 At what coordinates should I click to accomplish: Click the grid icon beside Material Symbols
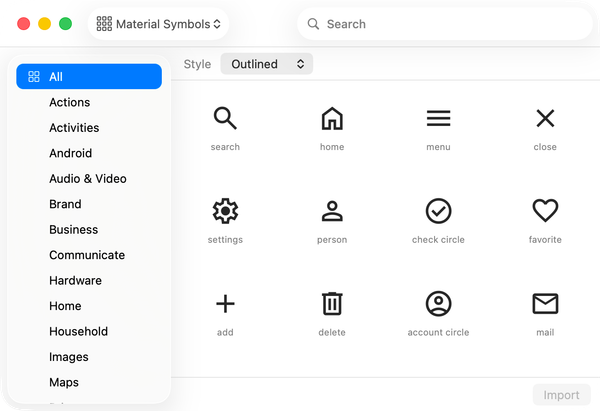(x=104, y=24)
